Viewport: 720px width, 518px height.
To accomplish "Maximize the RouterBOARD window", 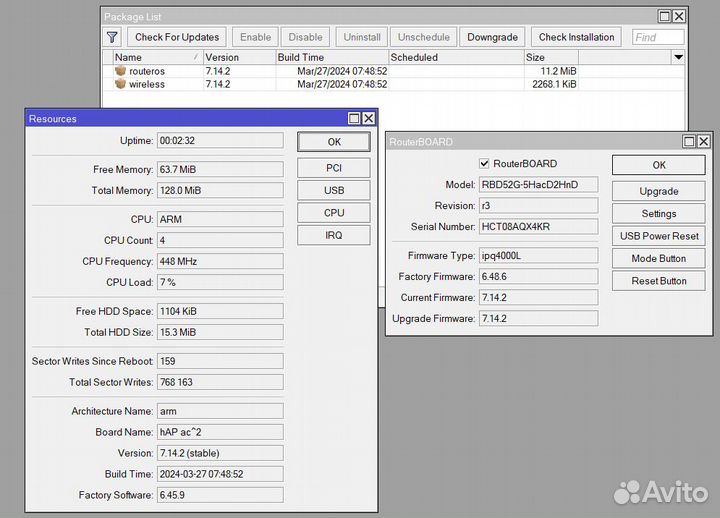I will (x=689, y=141).
